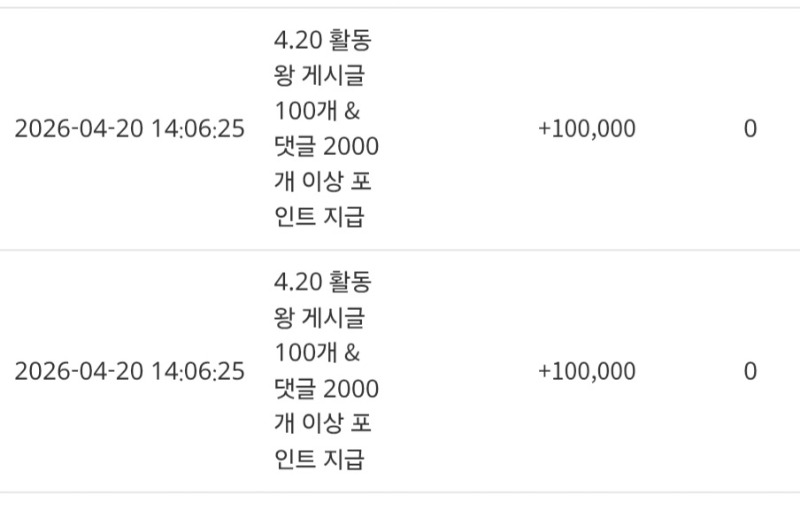Click the date 2026-04-20 in the top row
The width and height of the screenshot is (800, 511).
coord(78,130)
